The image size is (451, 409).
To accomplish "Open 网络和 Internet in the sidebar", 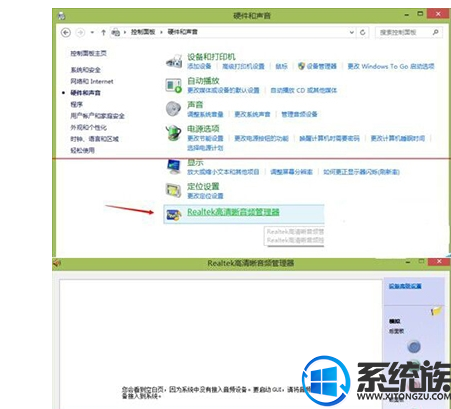I will pos(92,81).
